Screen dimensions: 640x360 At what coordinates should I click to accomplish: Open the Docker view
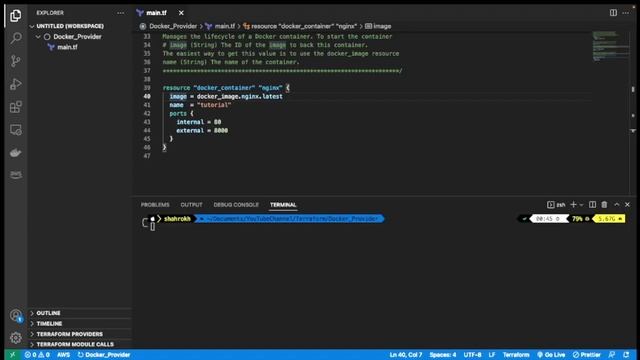point(16,153)
